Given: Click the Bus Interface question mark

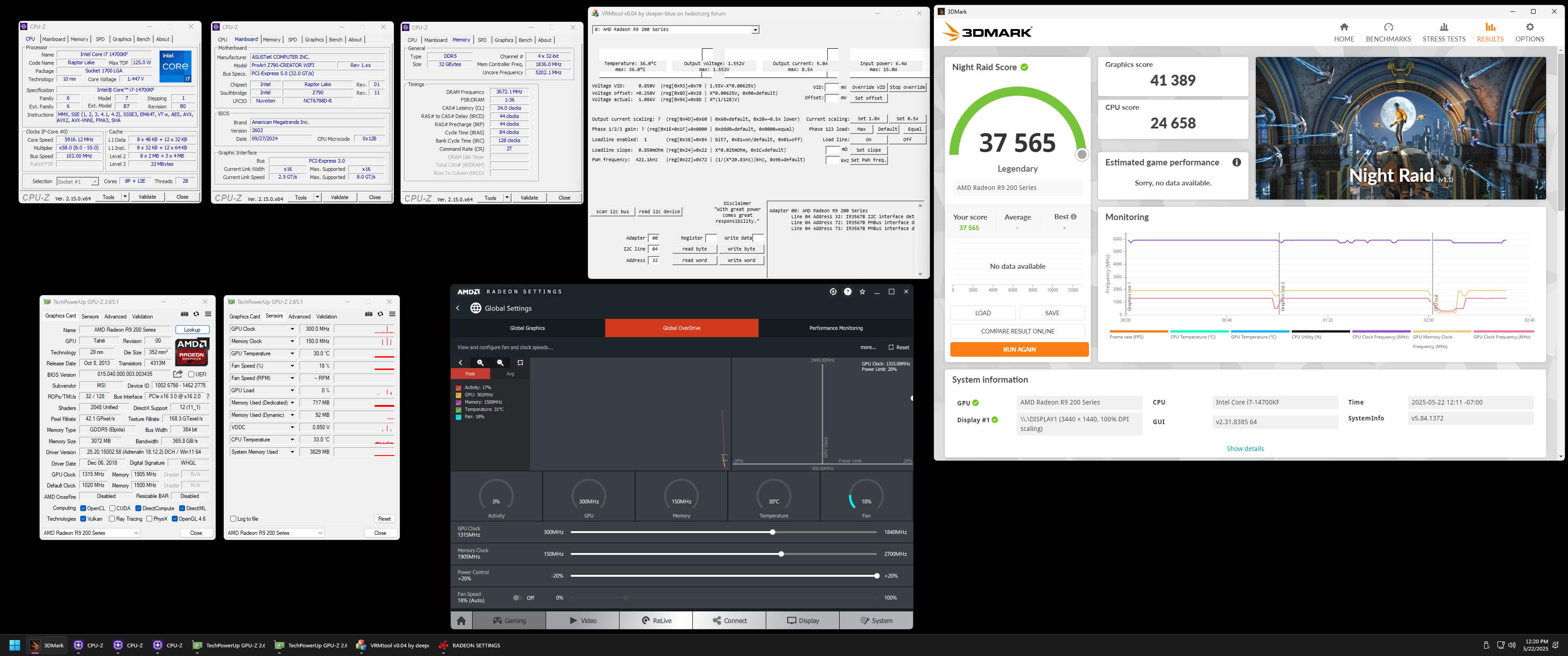Looking at the screenshot, I should click(207, 396).
